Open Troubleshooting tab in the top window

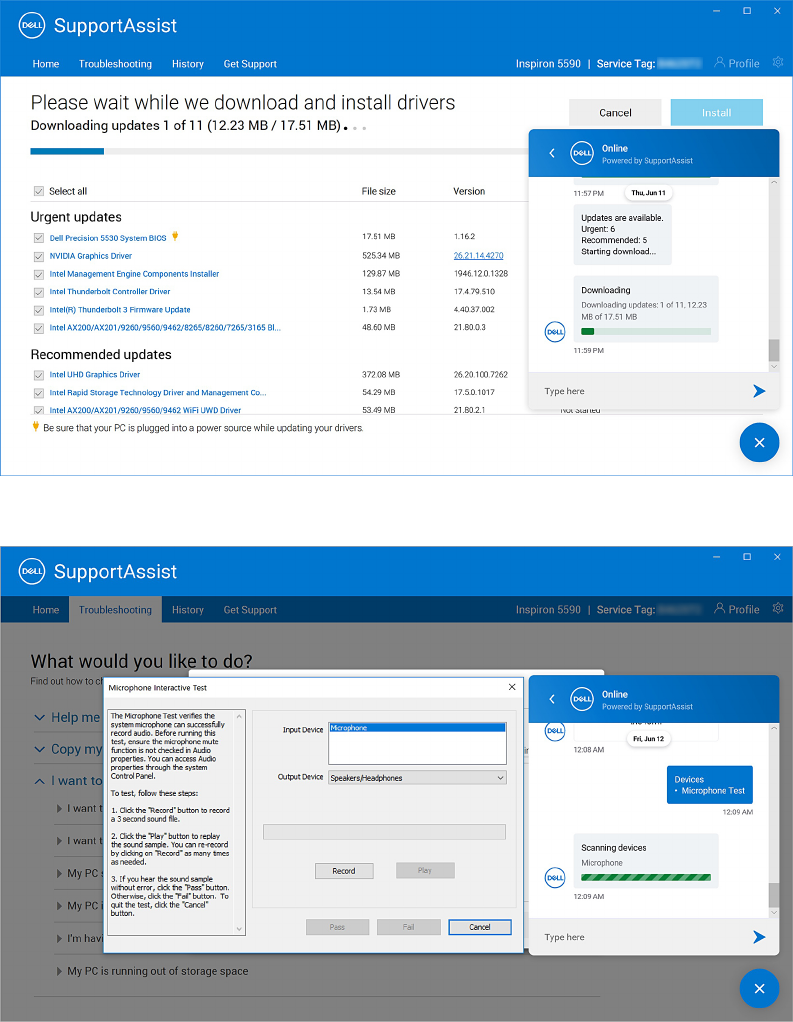115,64
